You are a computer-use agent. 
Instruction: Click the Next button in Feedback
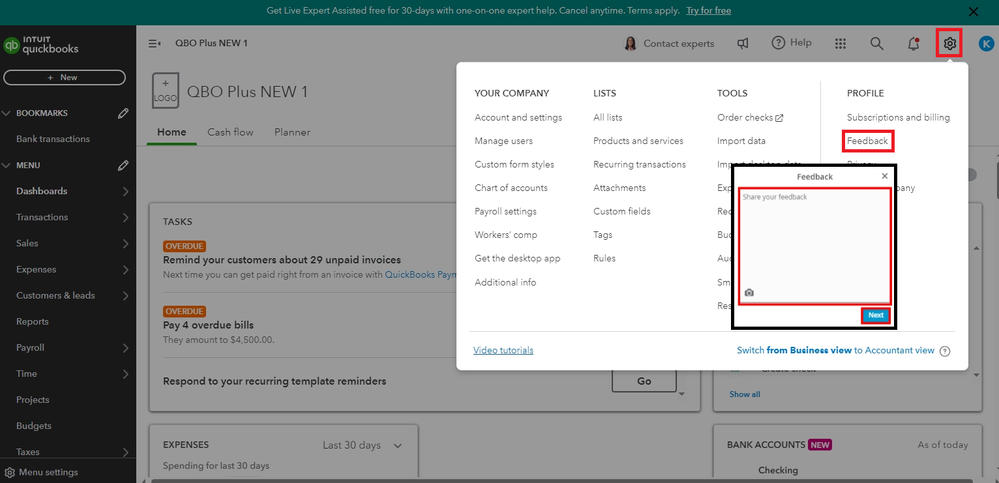click(875, 315)
